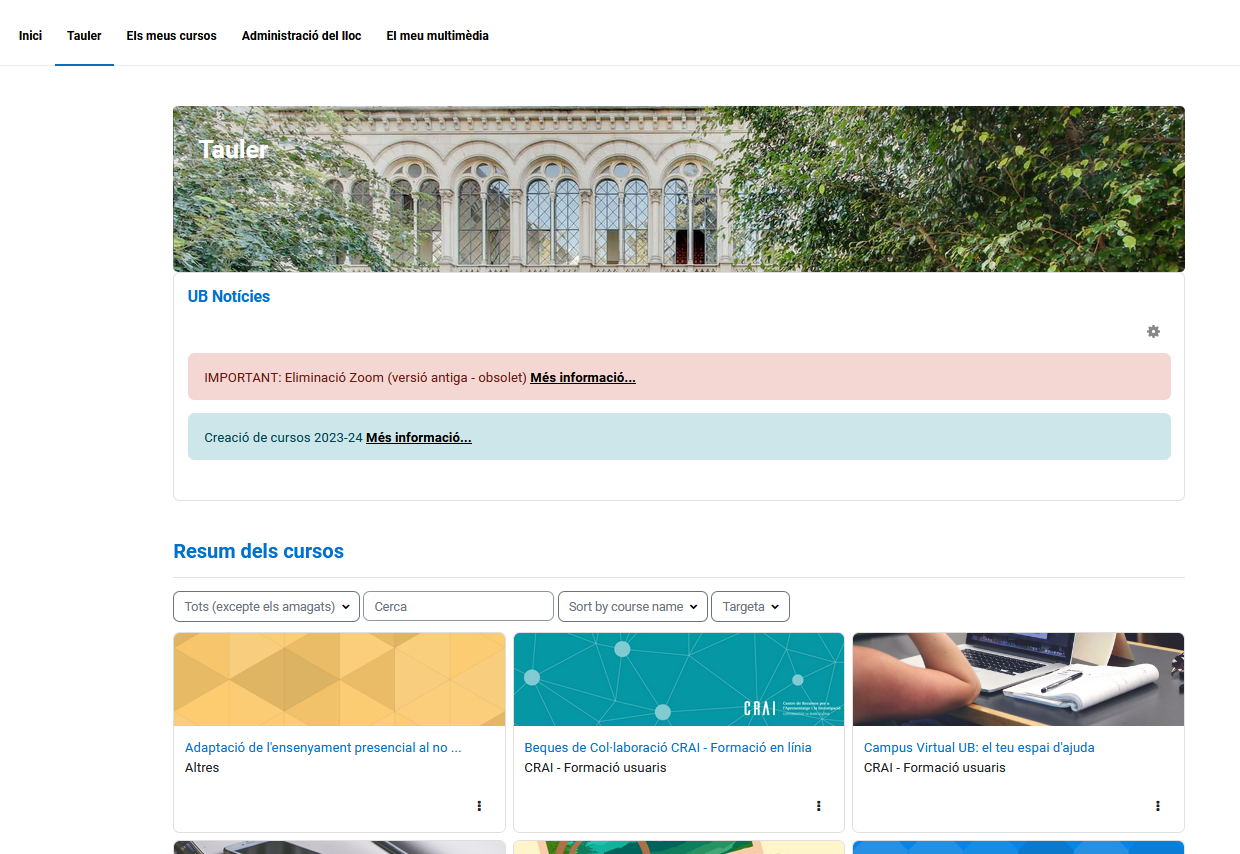The height and width of the screenshot is (854, 1240).
Task: Open three-dot menu for Campus Virtual UB course
Action: pyautogui.click(x=1157, y=805)
